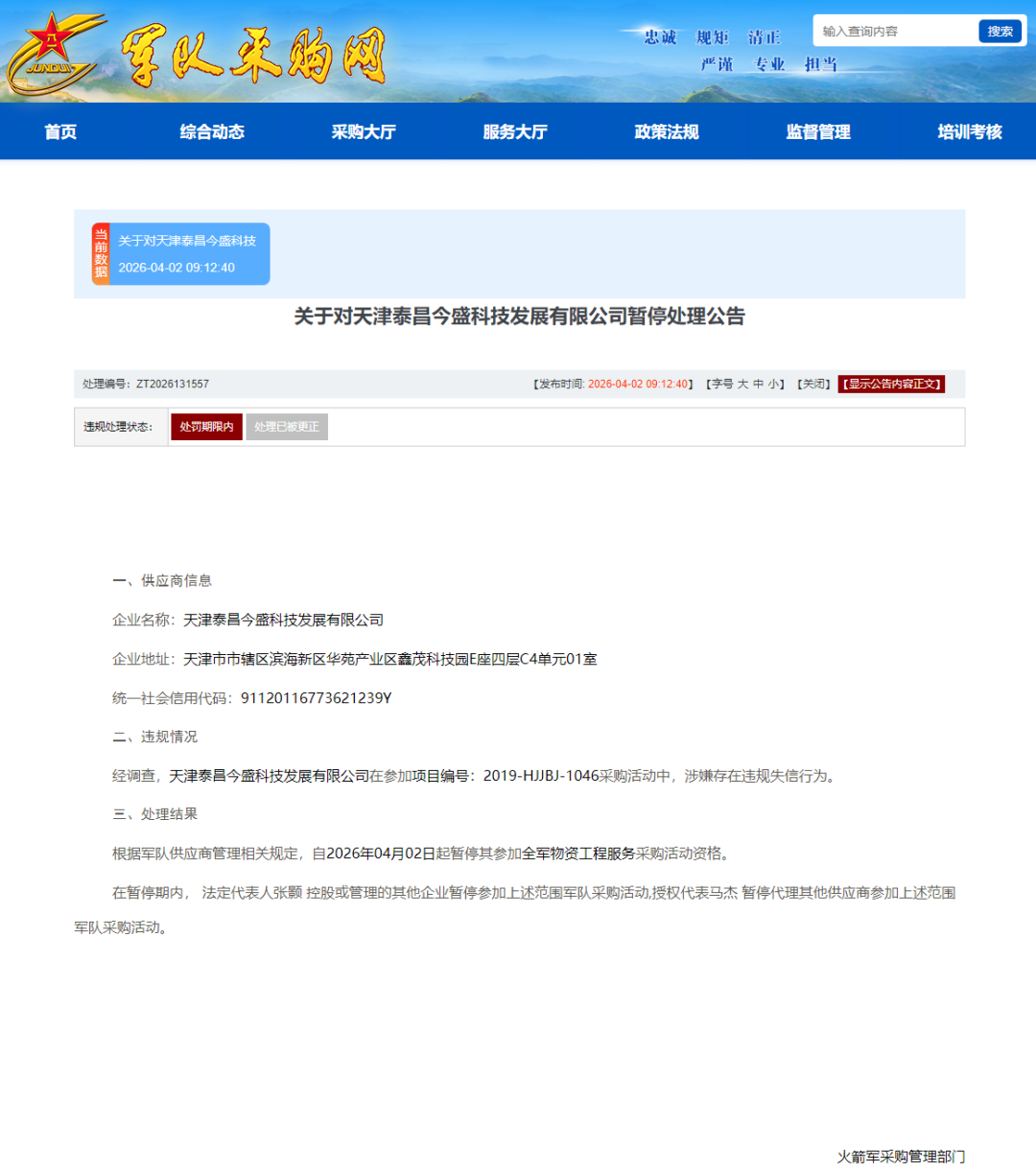Click the greyed 处理已被更正 status button
Viewport: 1036px width, 1172px height.
pos(287,427)
